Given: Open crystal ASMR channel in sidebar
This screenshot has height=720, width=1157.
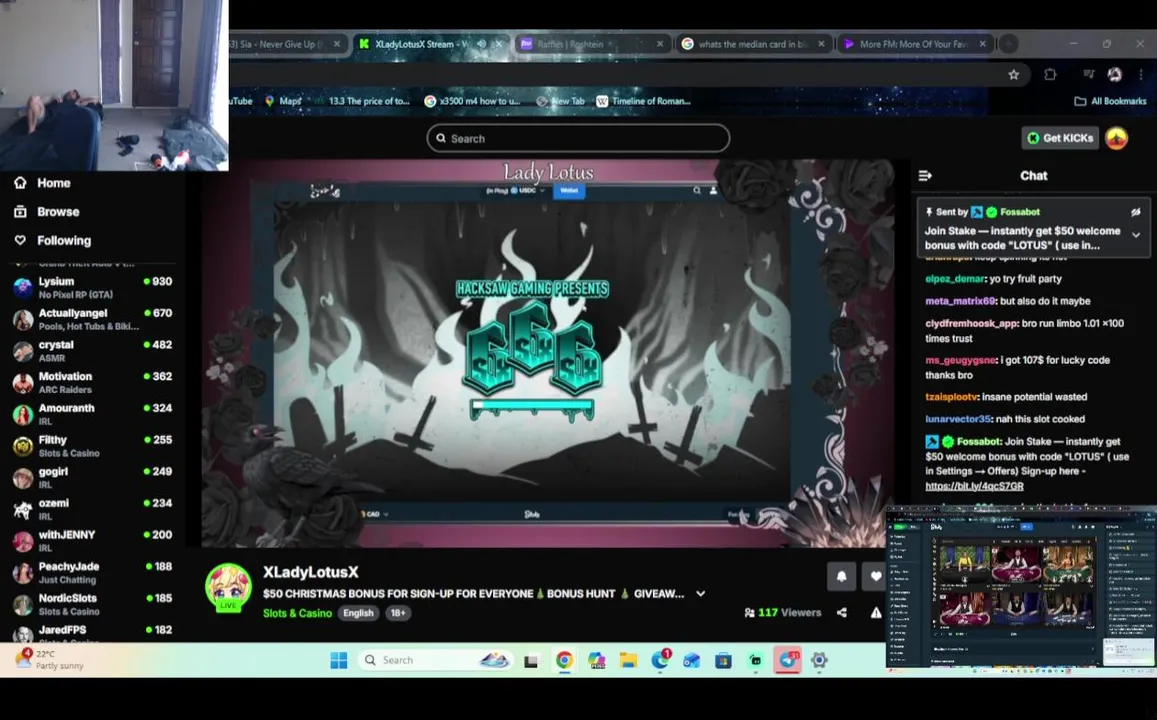Looking at the screenshot, I should [x=93, y=350].
